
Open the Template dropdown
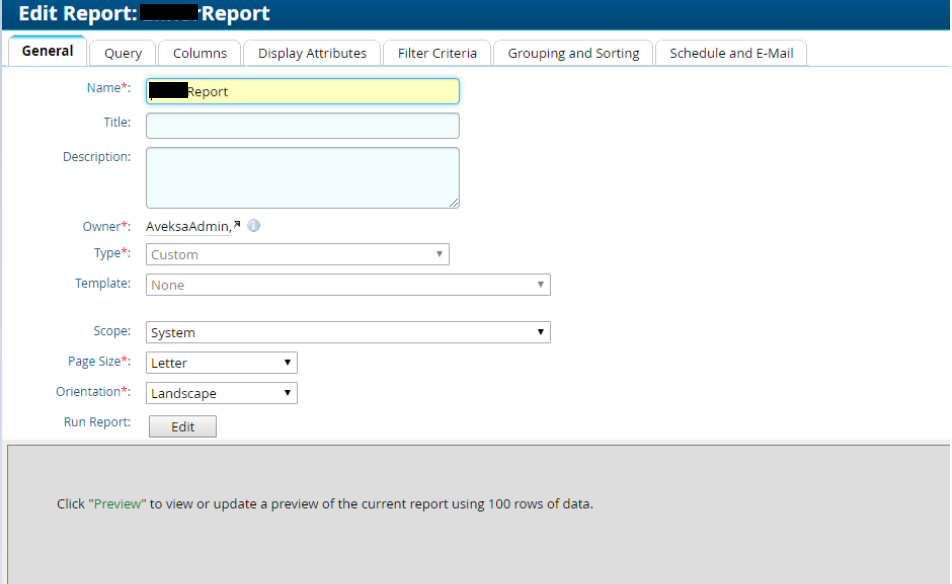(347, 285)
